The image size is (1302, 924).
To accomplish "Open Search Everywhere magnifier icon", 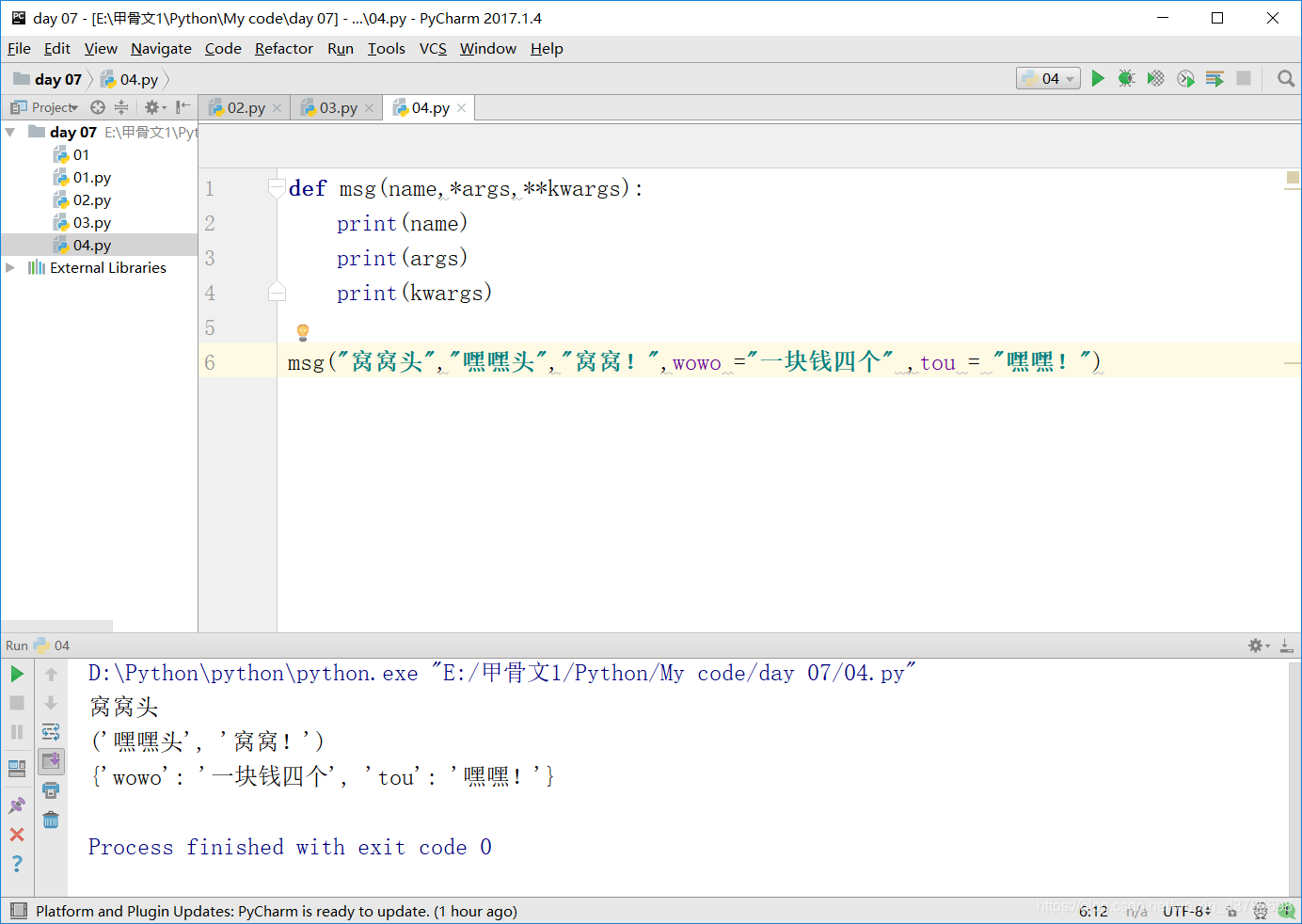I will click(x=1286, y=79).
